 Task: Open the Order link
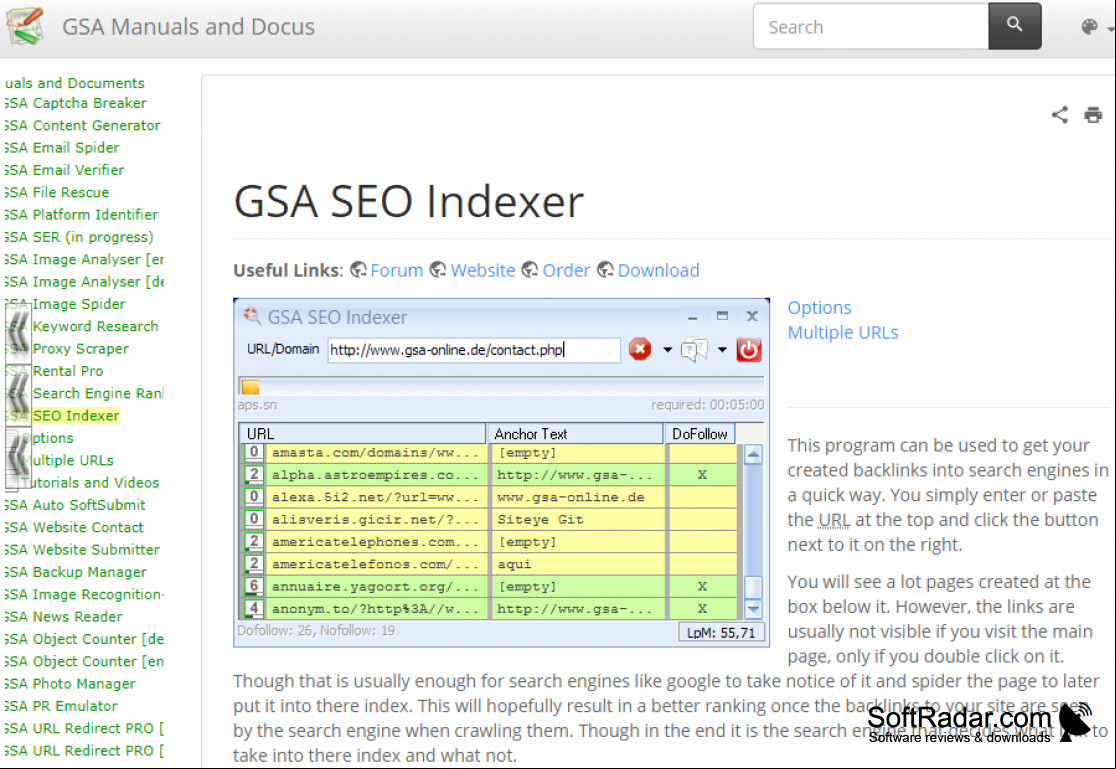(566, 271)
